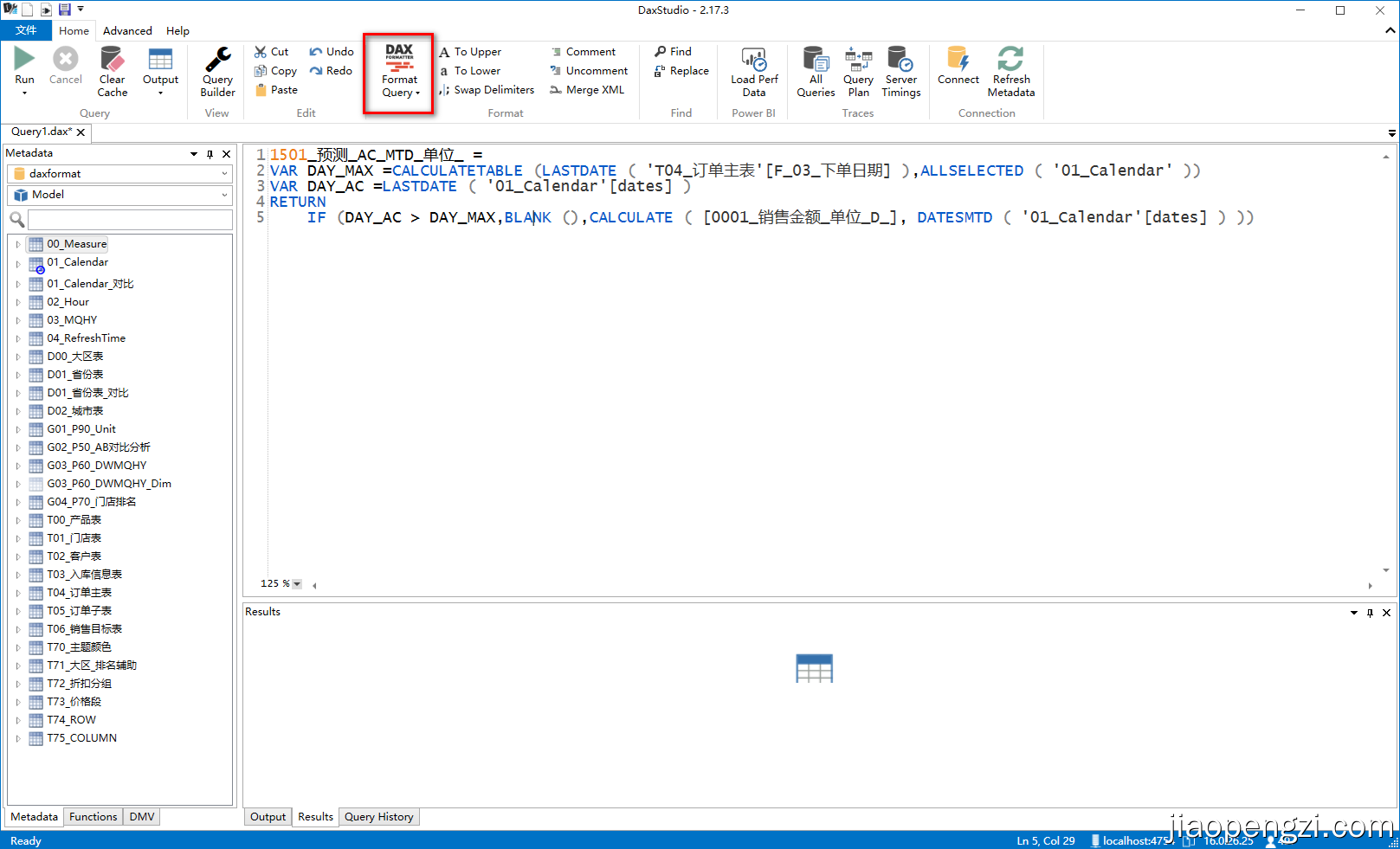Paste from clipboard
The width and height of the screenshot is (1400, 849).
coord(275,90)
